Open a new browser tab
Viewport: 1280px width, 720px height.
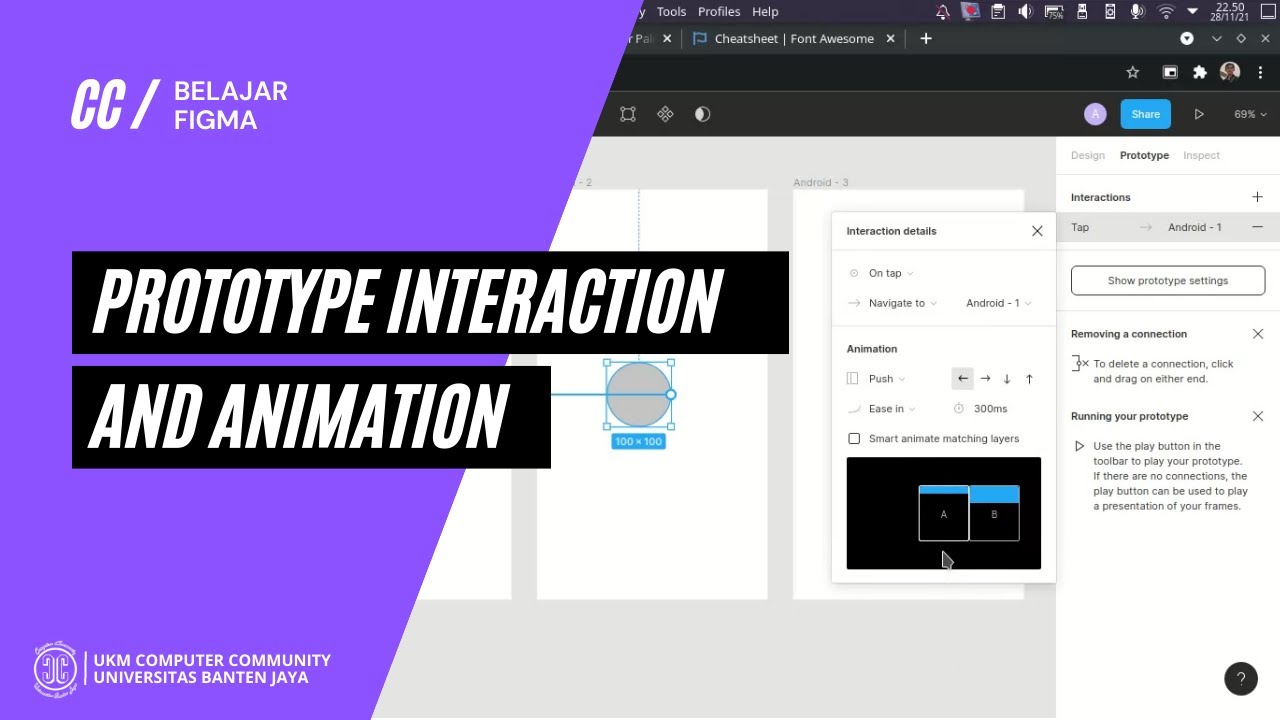pos(926,38)
